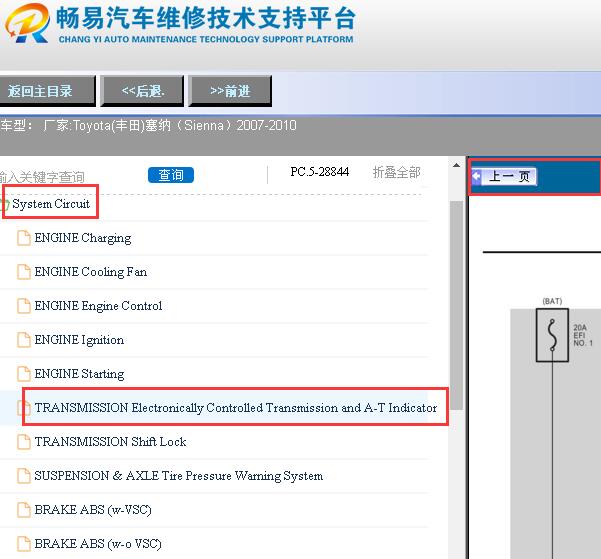Click the BRAKE ABS (w-o VSC) document icon
601x559 pixels.
click(x=24, y=544)
